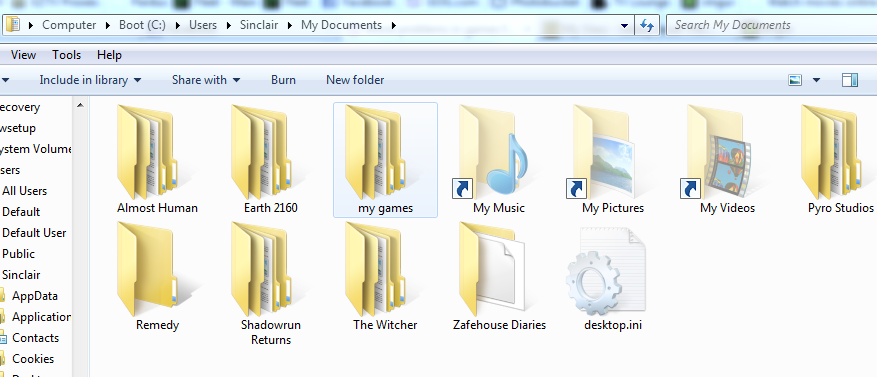
Task: Open the Tools menu
Action: [x=67, y=55]
